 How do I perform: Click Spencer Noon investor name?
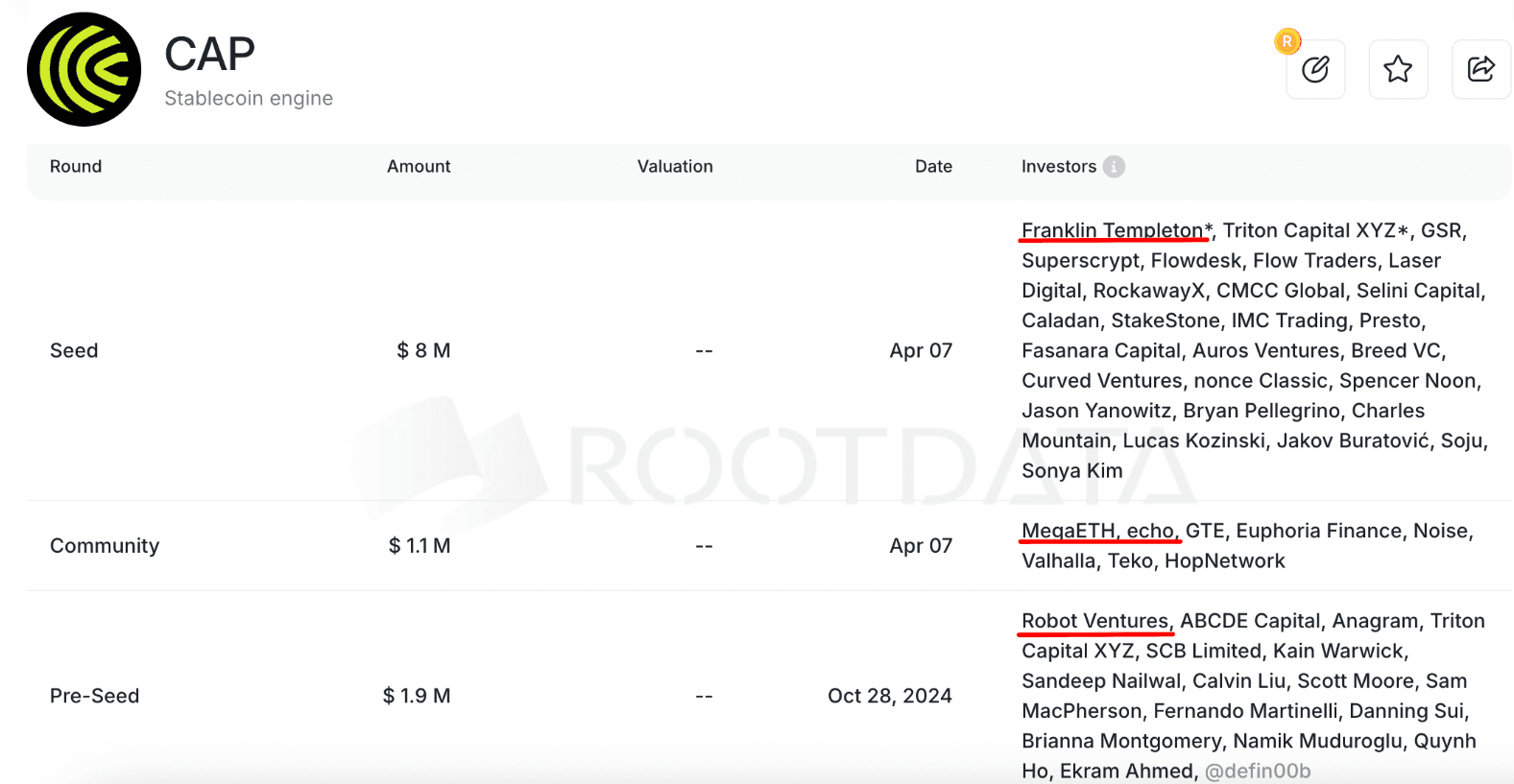(1407, 380)
